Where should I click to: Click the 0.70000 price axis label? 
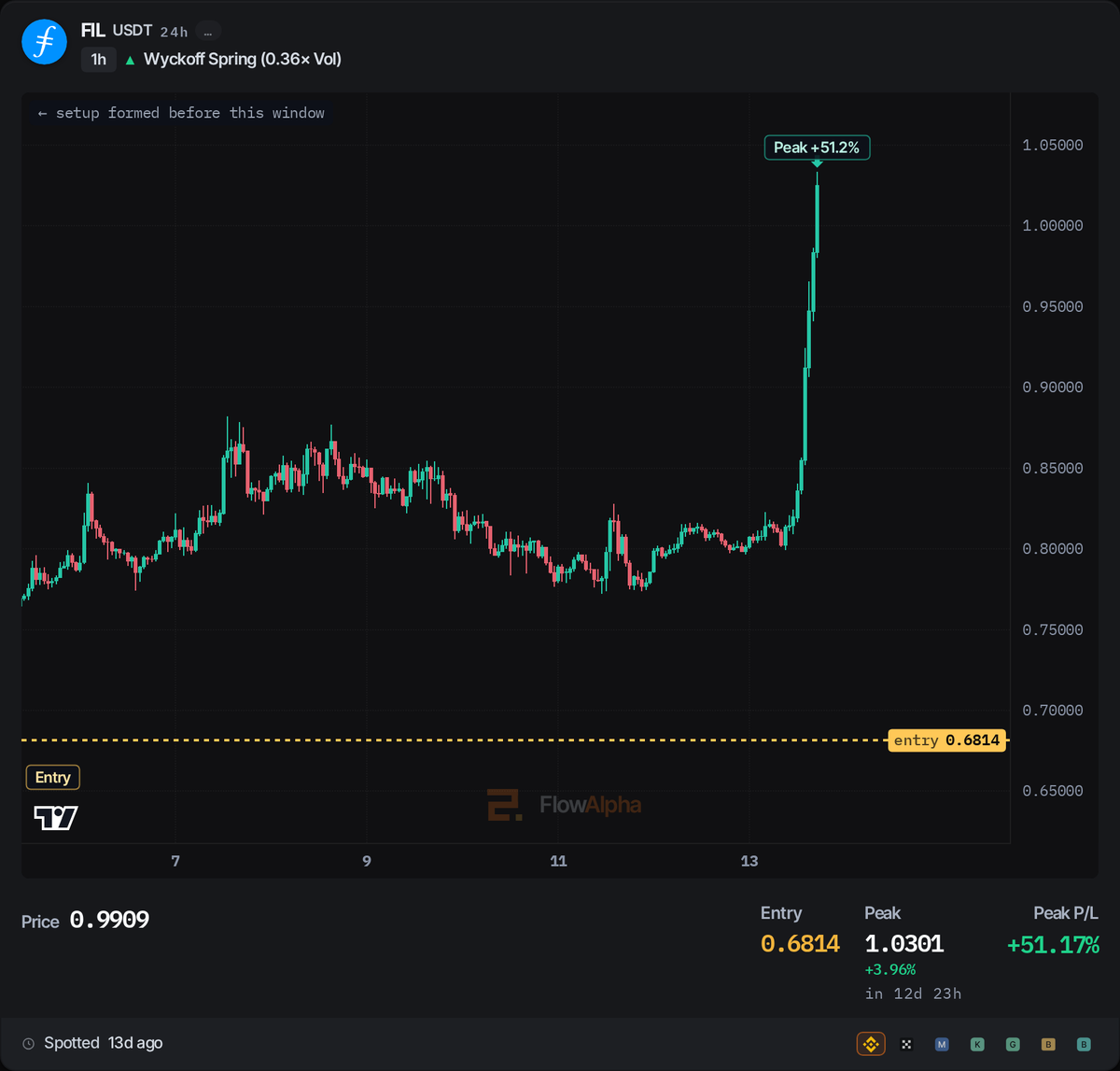tap(1053, 710)
